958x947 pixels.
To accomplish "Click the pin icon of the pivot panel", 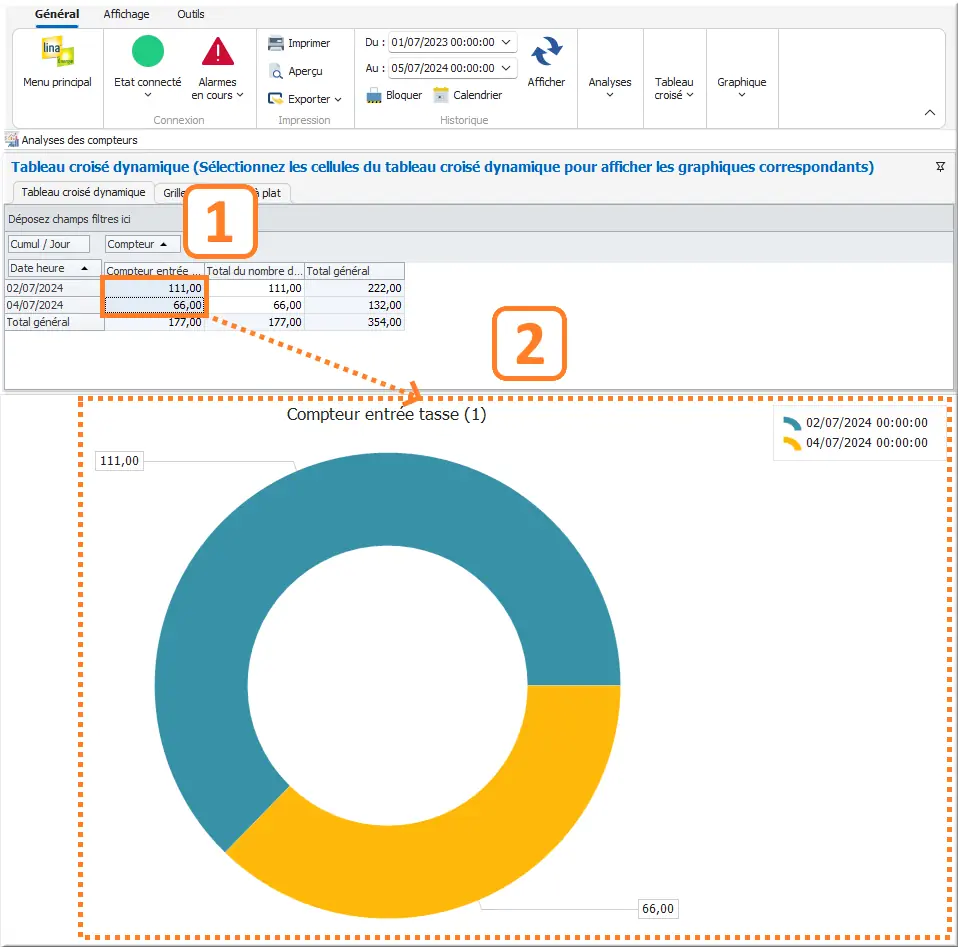I will (x=940, y=167).
